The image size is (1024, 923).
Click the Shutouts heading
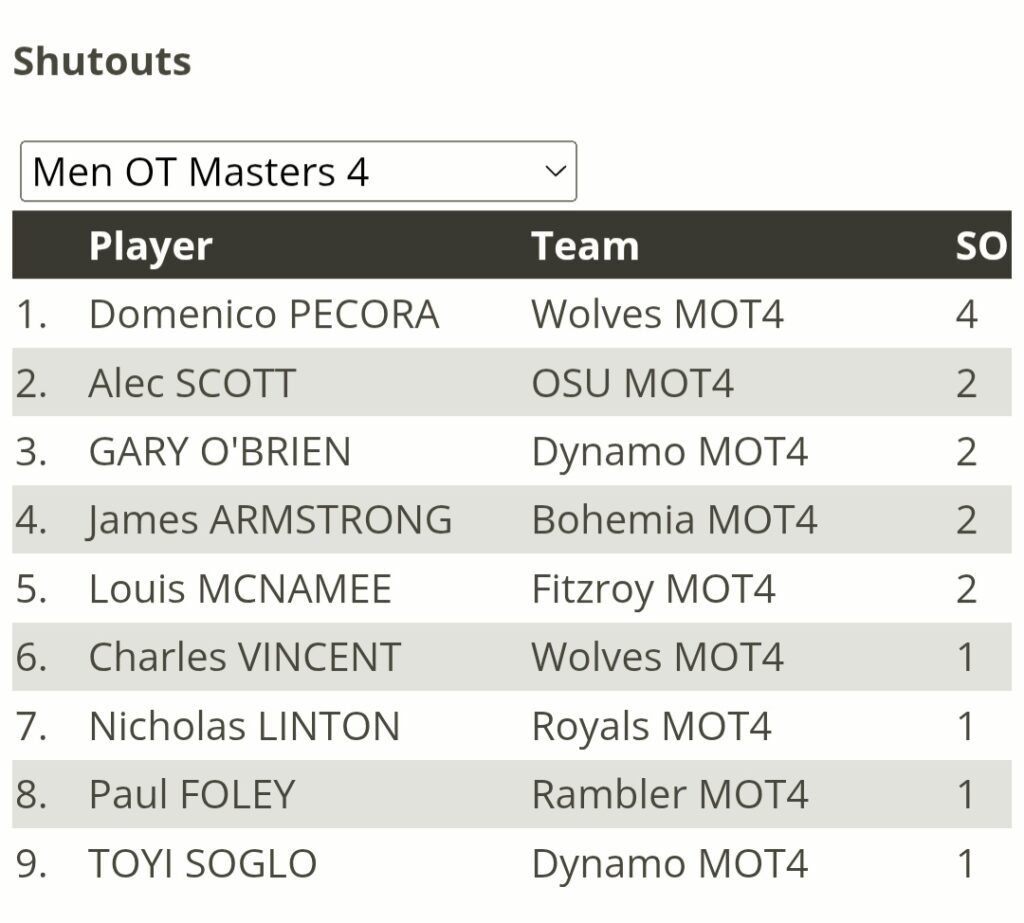click(x=103, y=61)
